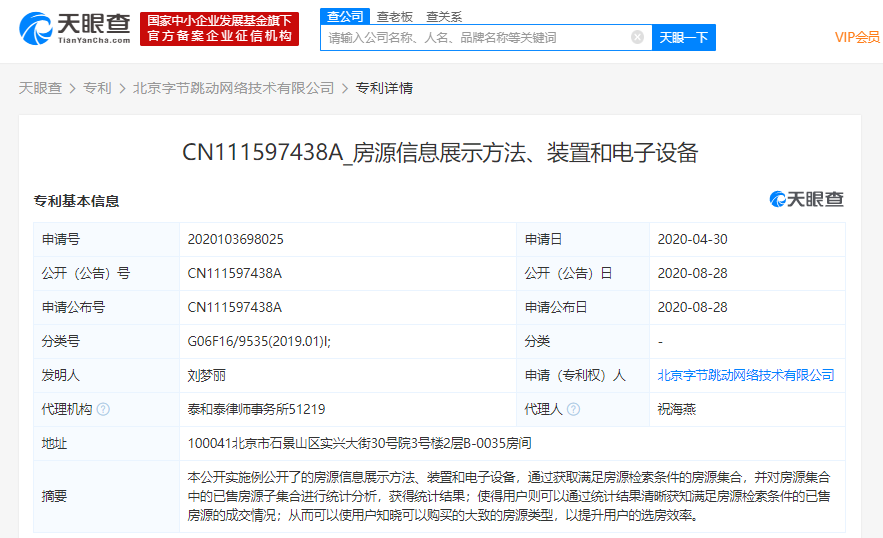Hit the 天眼一下 search button
The height and width of the screenshot is (538, 883).
tap(684, 38)
